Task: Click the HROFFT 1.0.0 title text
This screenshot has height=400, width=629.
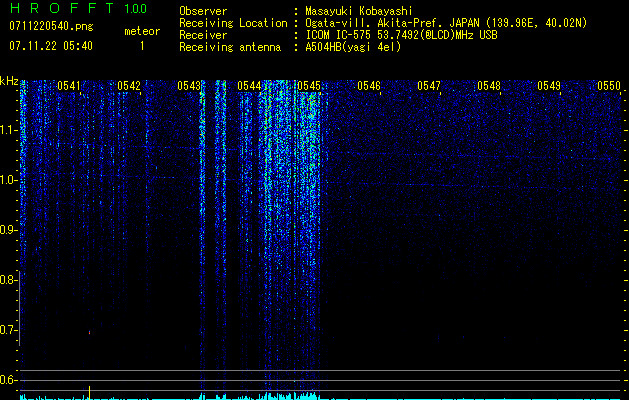Action: coord(78,8)
